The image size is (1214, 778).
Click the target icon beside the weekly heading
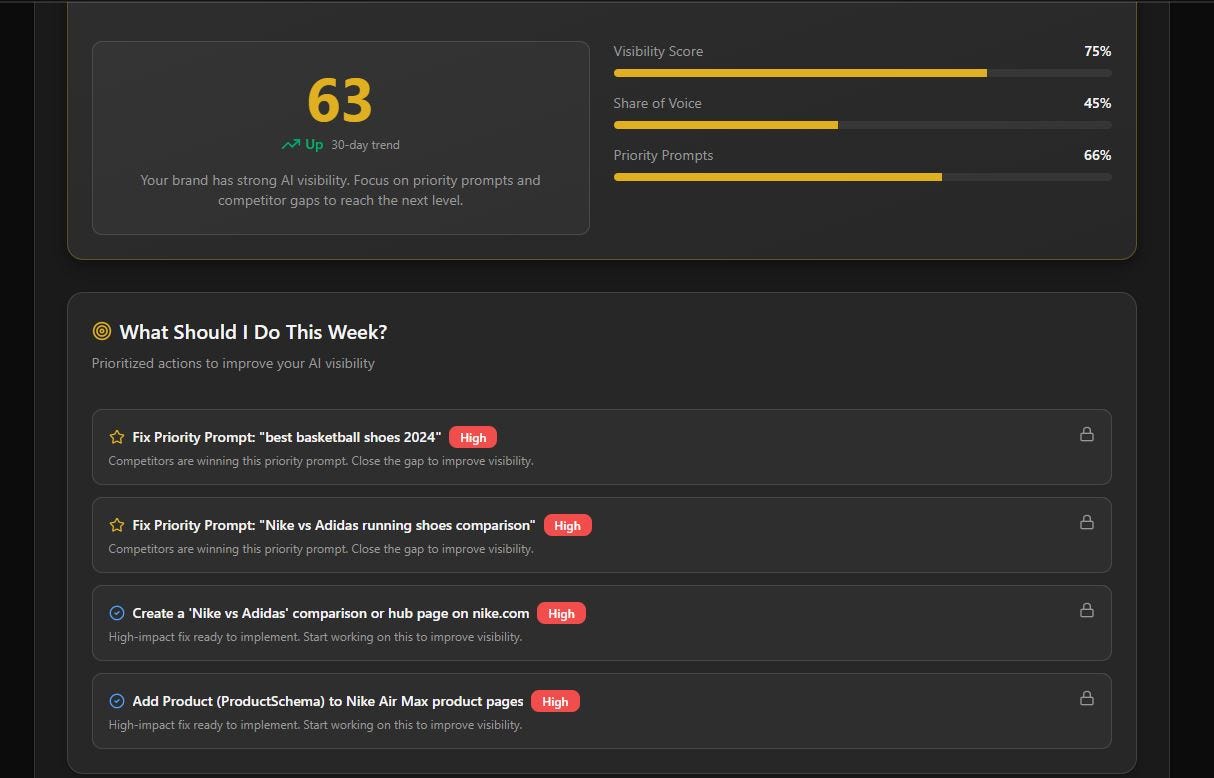(101, 331)
